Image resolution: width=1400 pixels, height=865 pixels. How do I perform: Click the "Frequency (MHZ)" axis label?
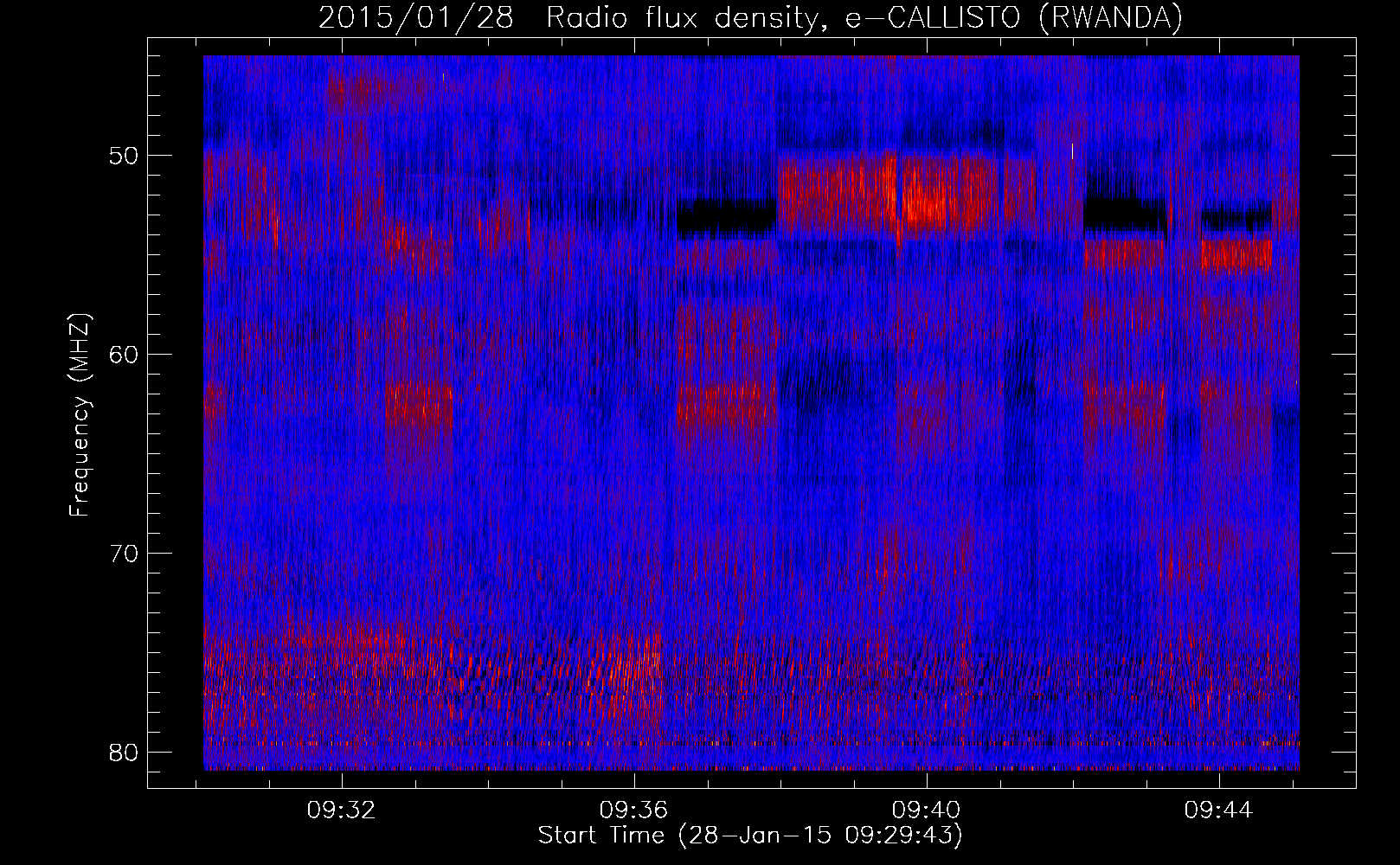[x=80, y=415]
